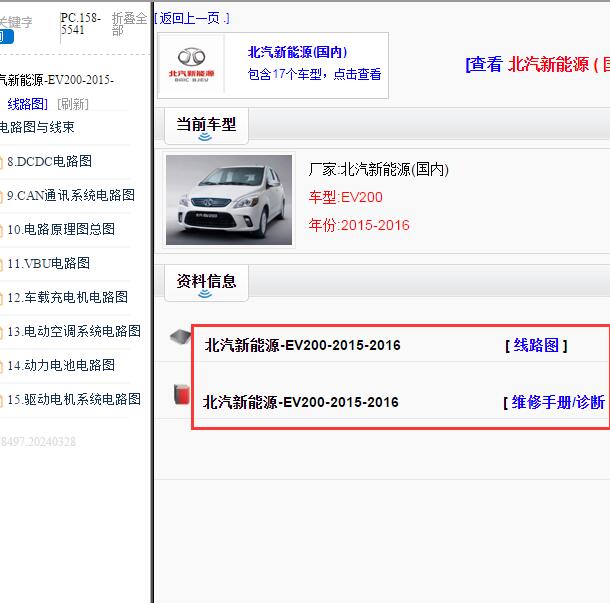Click the first 北汽新能源-EV200-2015-2016 title
The height and width of the screenshot is (603, 610).
point(302,345)
